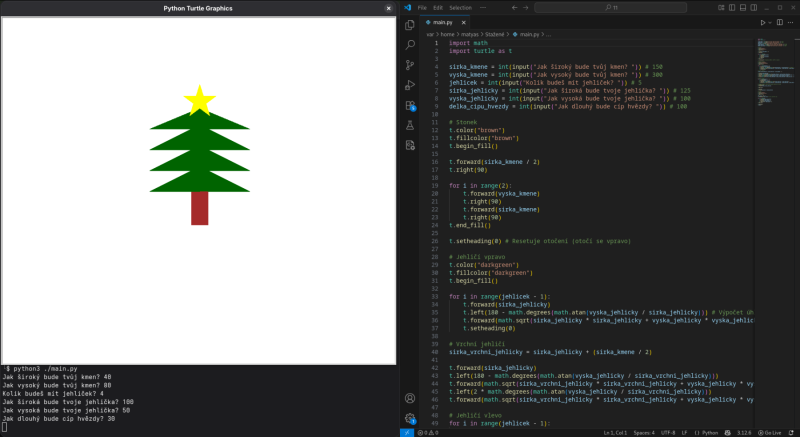Open the Testing flask icon view
Screen dimensions: 800x437
pyautogui.click(x=410, y=125)
